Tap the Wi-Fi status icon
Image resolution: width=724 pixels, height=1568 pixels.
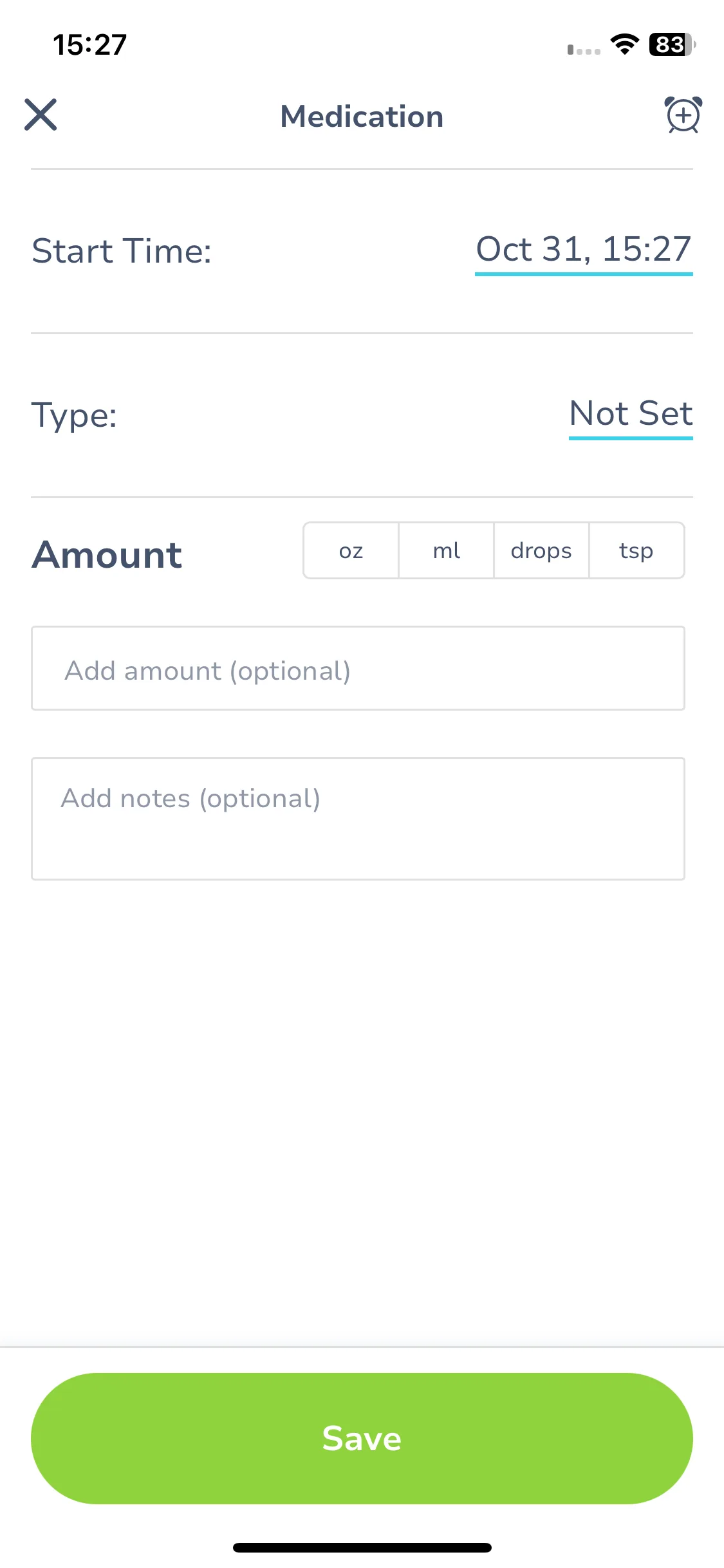click(624, 44)
